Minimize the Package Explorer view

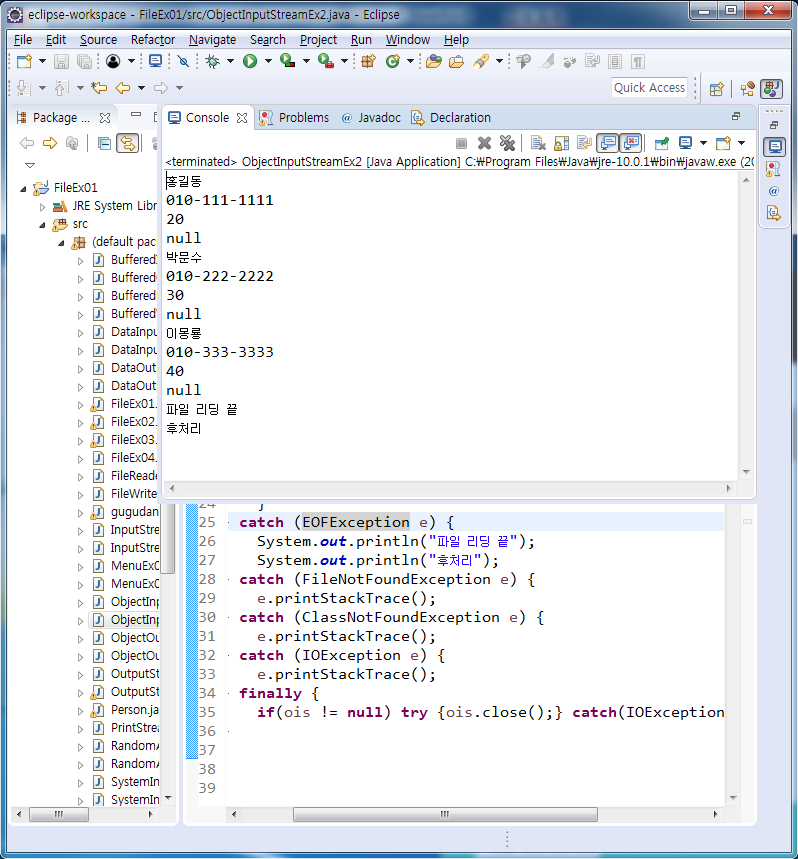136,115
